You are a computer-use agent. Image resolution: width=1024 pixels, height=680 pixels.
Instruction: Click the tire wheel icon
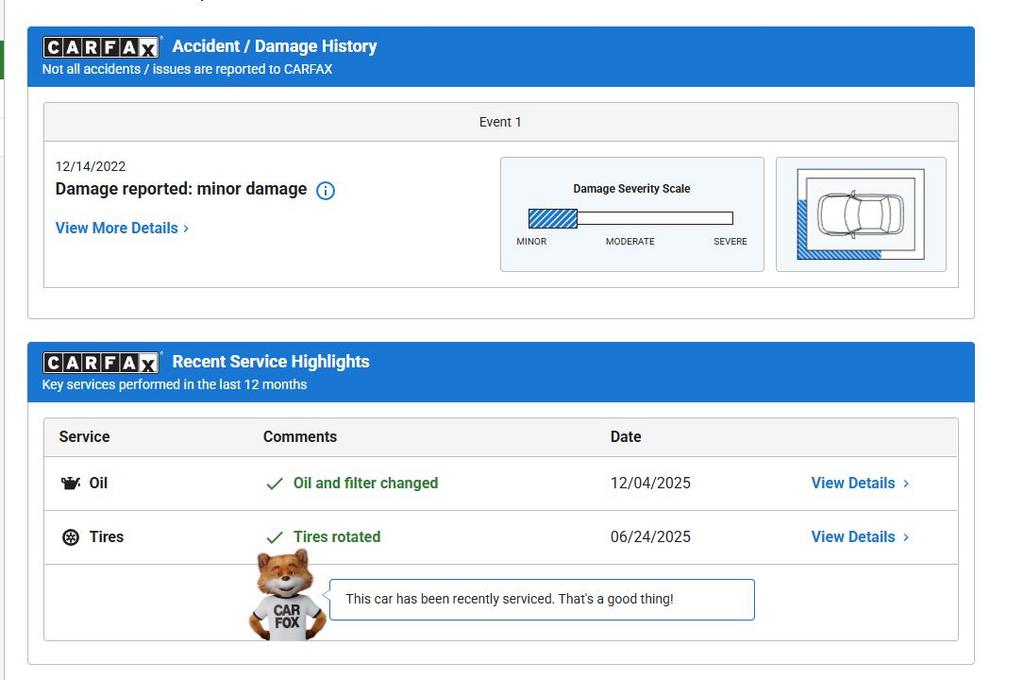70,537
